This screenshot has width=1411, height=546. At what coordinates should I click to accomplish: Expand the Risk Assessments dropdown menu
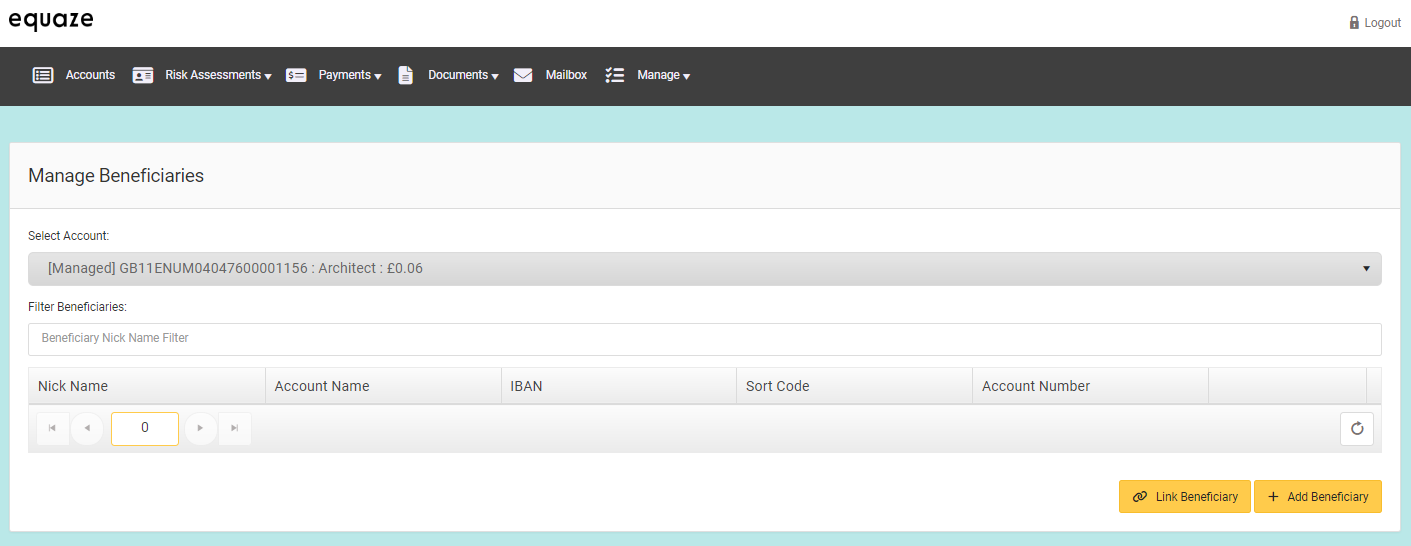point(218,75)
